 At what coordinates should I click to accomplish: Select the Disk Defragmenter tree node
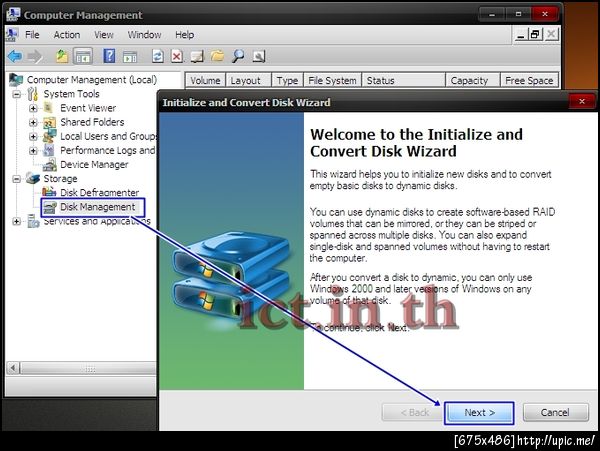[x=99, y=192]
